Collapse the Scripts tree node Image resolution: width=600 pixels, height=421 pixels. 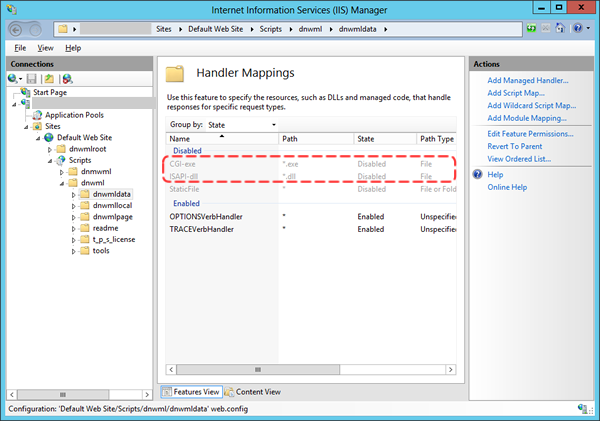[50, 161]
